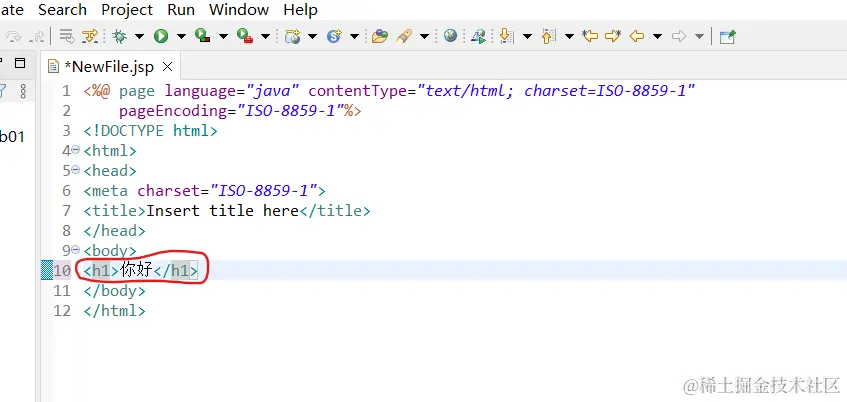Click the green Run button
Viewport: 847px width, 402px height.
tap(161, 36)
